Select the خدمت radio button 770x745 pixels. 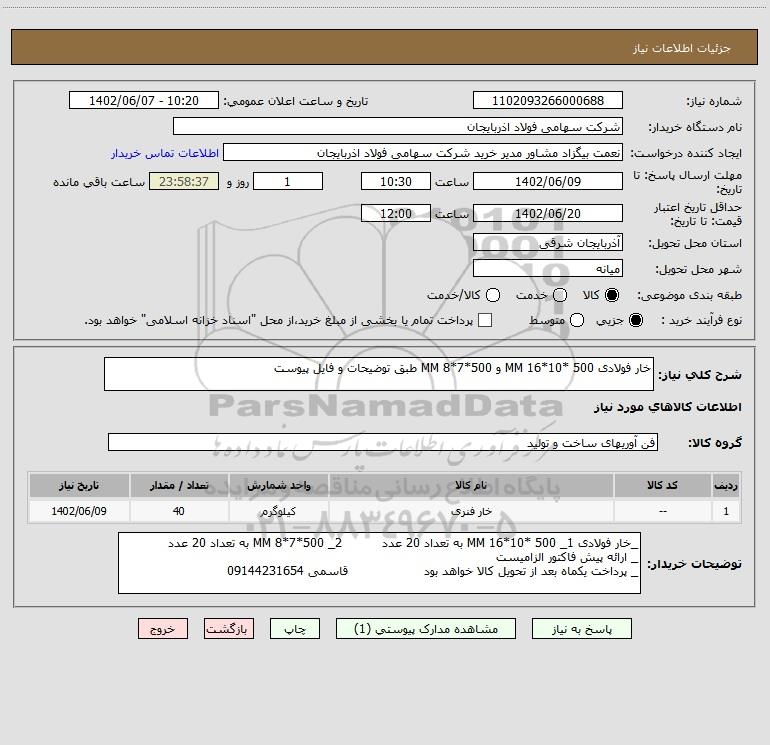point(560,295)
